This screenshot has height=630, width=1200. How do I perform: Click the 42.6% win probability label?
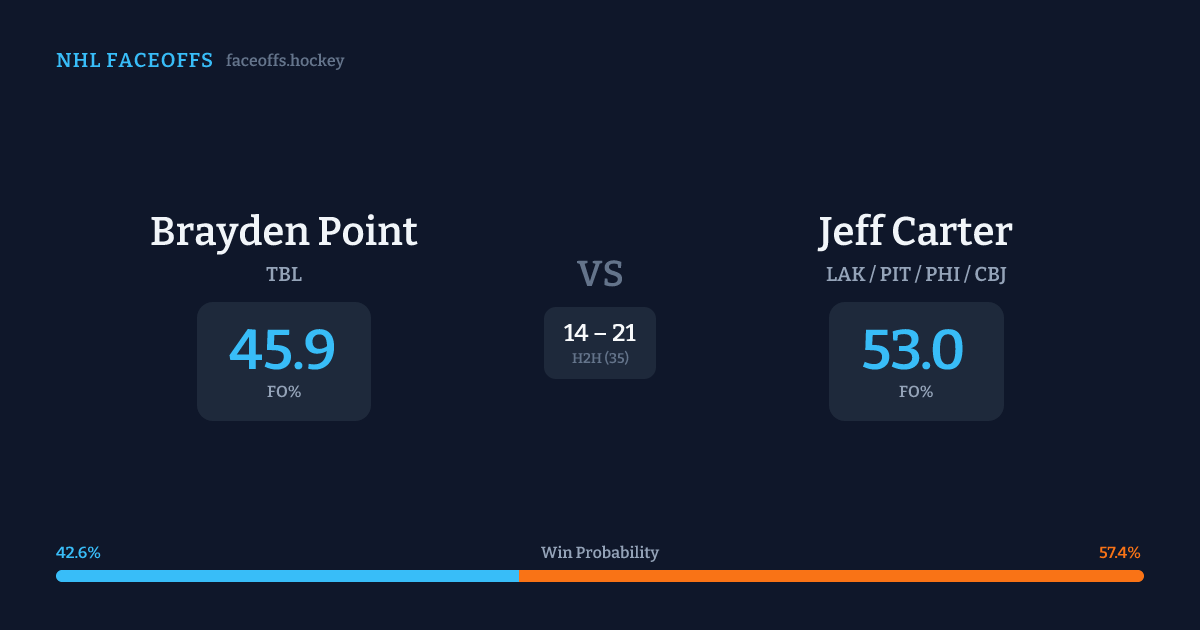pos(78,553)
